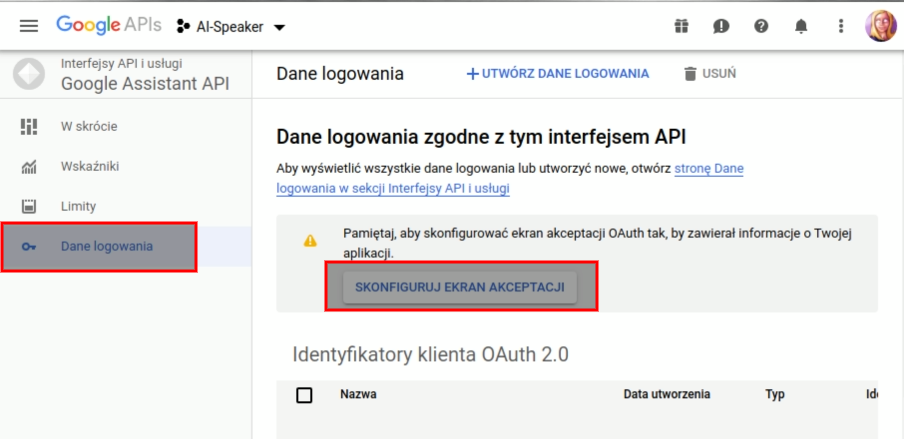904x439 pixels.
Task: Click the 'Dane logowania' page title
Action: (x=340, y=74)
